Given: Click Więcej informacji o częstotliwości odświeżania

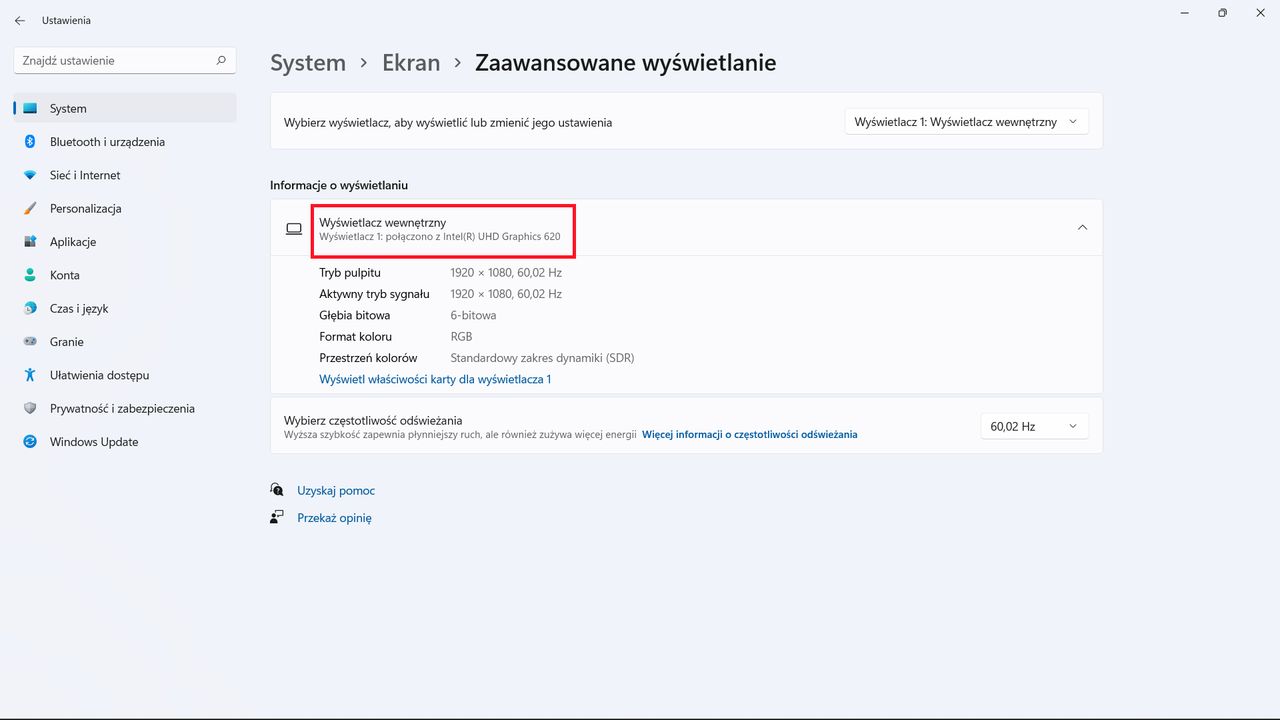Looking at the screenshot, I should tap(749, 434).
